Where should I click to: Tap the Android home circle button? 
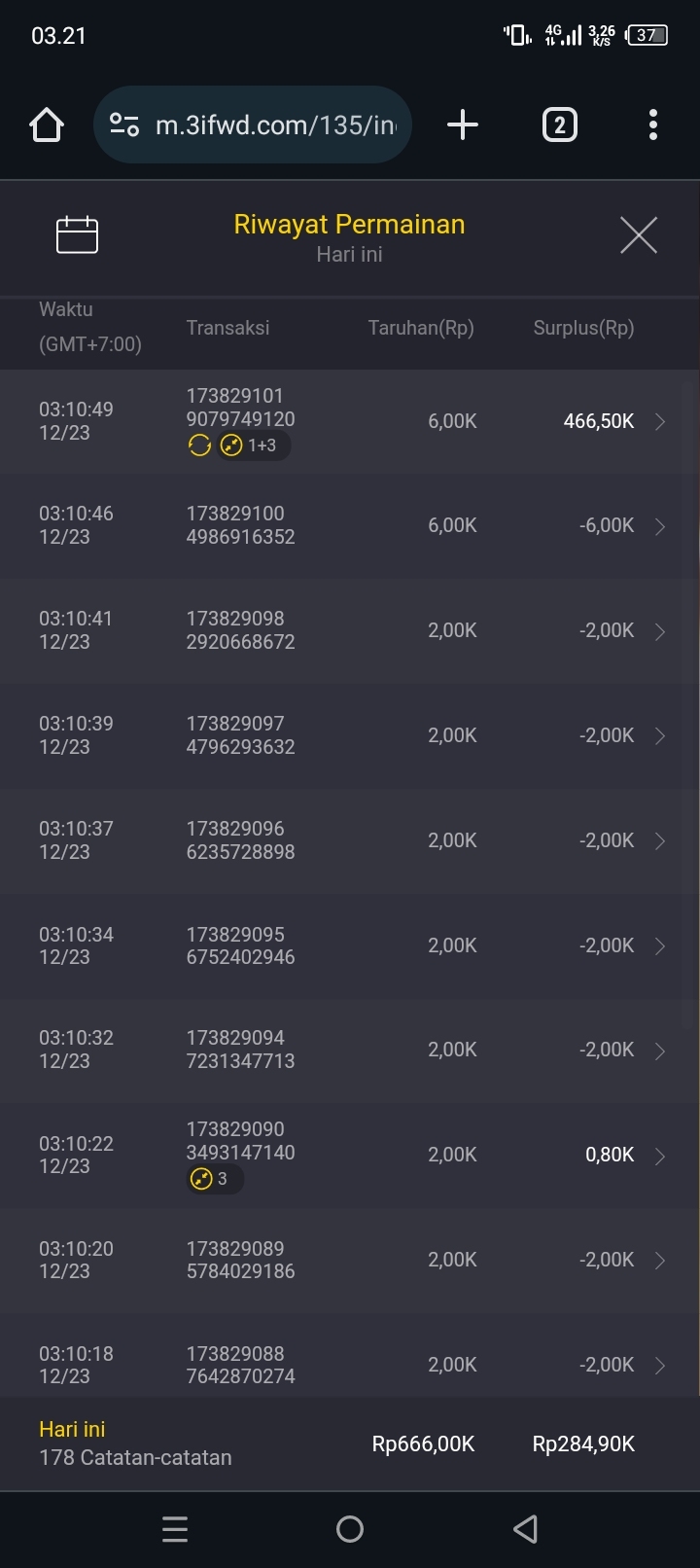350,1529
